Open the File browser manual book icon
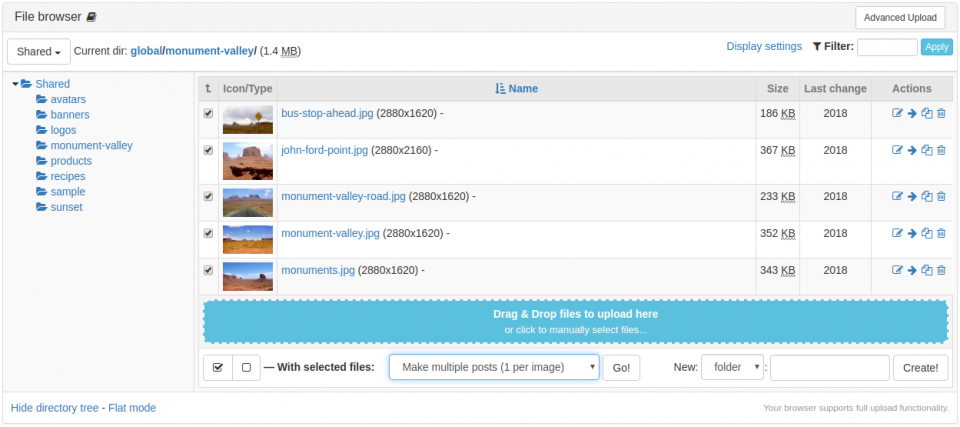This screenshot has height=427, width=960. (91, 17)
